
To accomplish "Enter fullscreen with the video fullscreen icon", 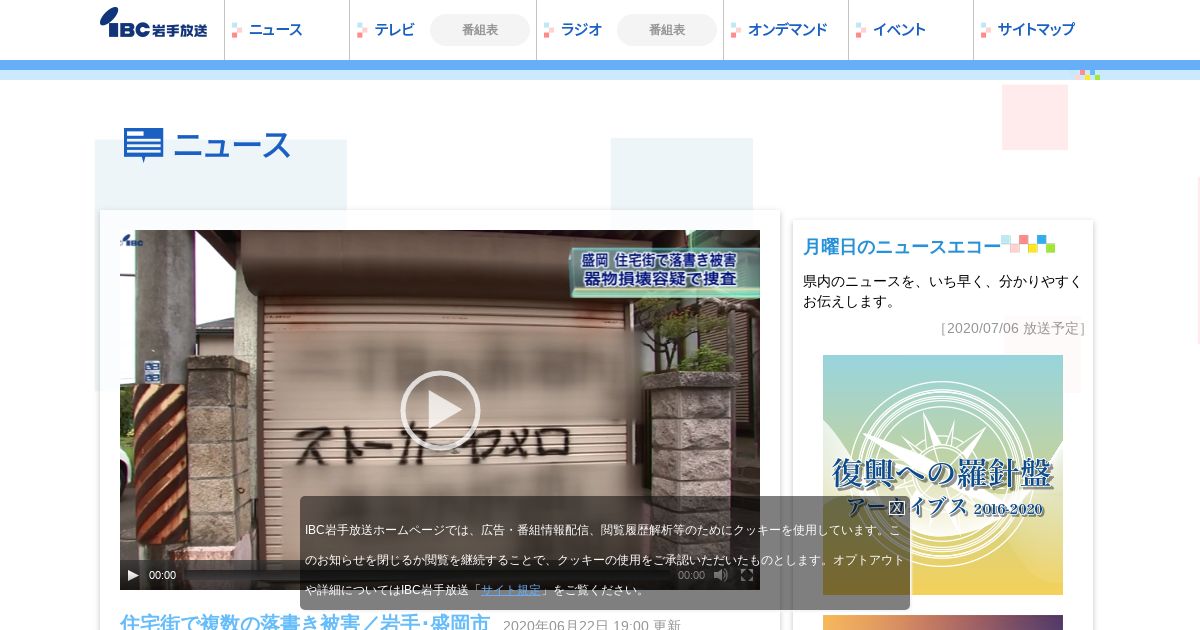I will click(747, 575).
